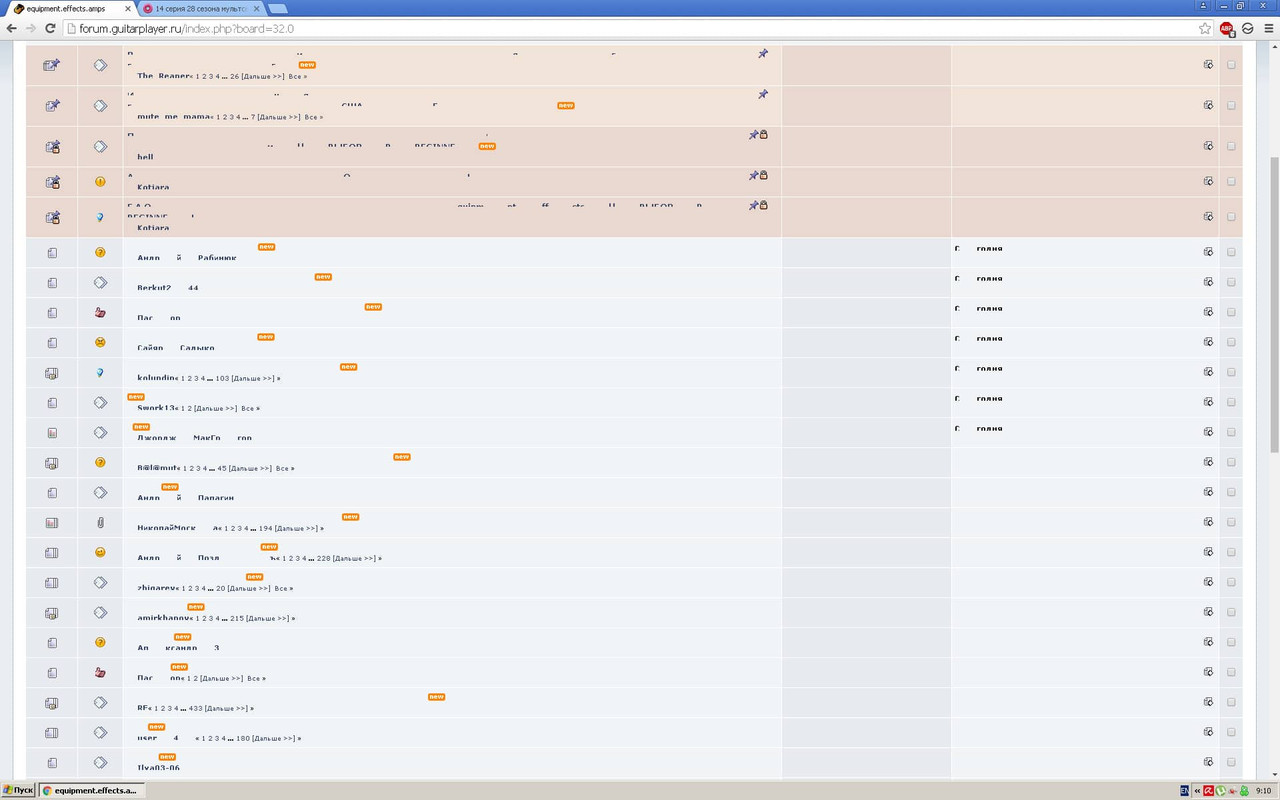Open a new browser tab
This screenshot has width=1280, height=800.
click(278, 9)
